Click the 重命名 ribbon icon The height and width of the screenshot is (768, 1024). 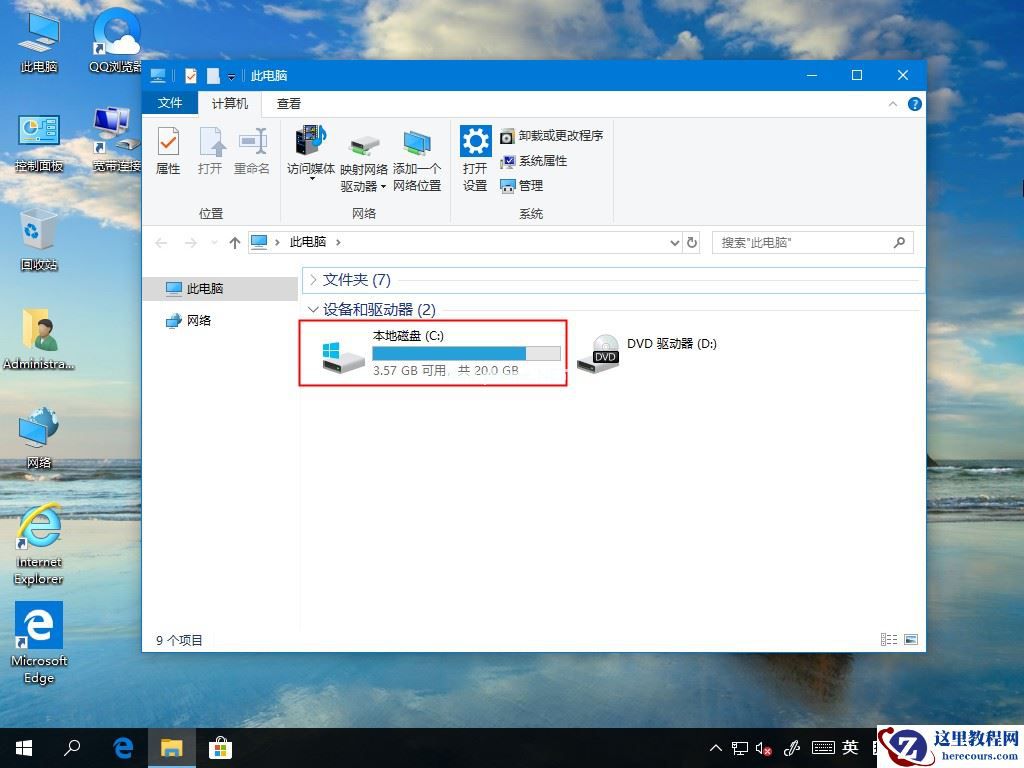(x=250, y=150)
